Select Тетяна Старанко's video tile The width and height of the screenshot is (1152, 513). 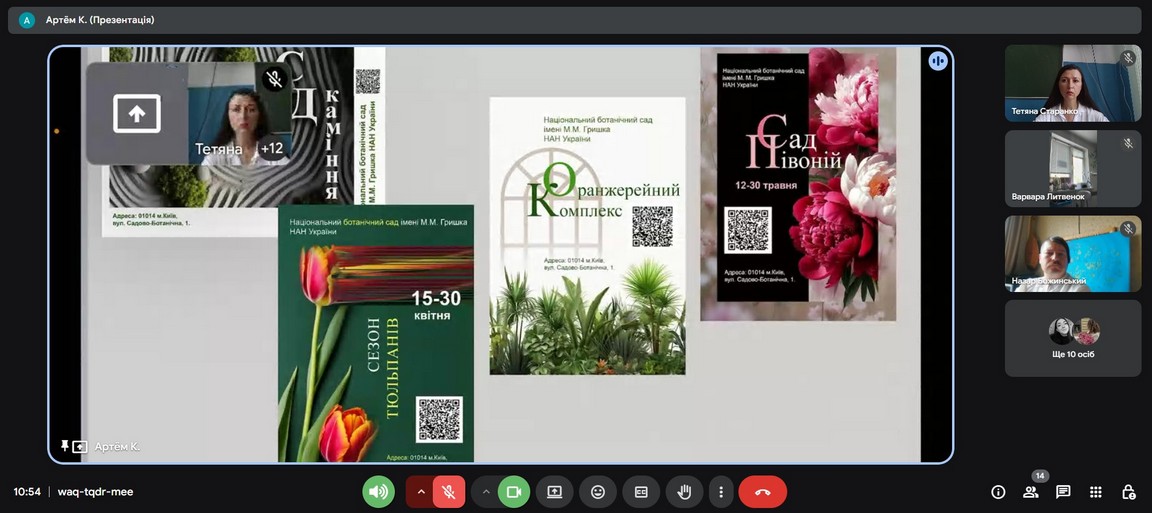click(x=1073, y=83)
